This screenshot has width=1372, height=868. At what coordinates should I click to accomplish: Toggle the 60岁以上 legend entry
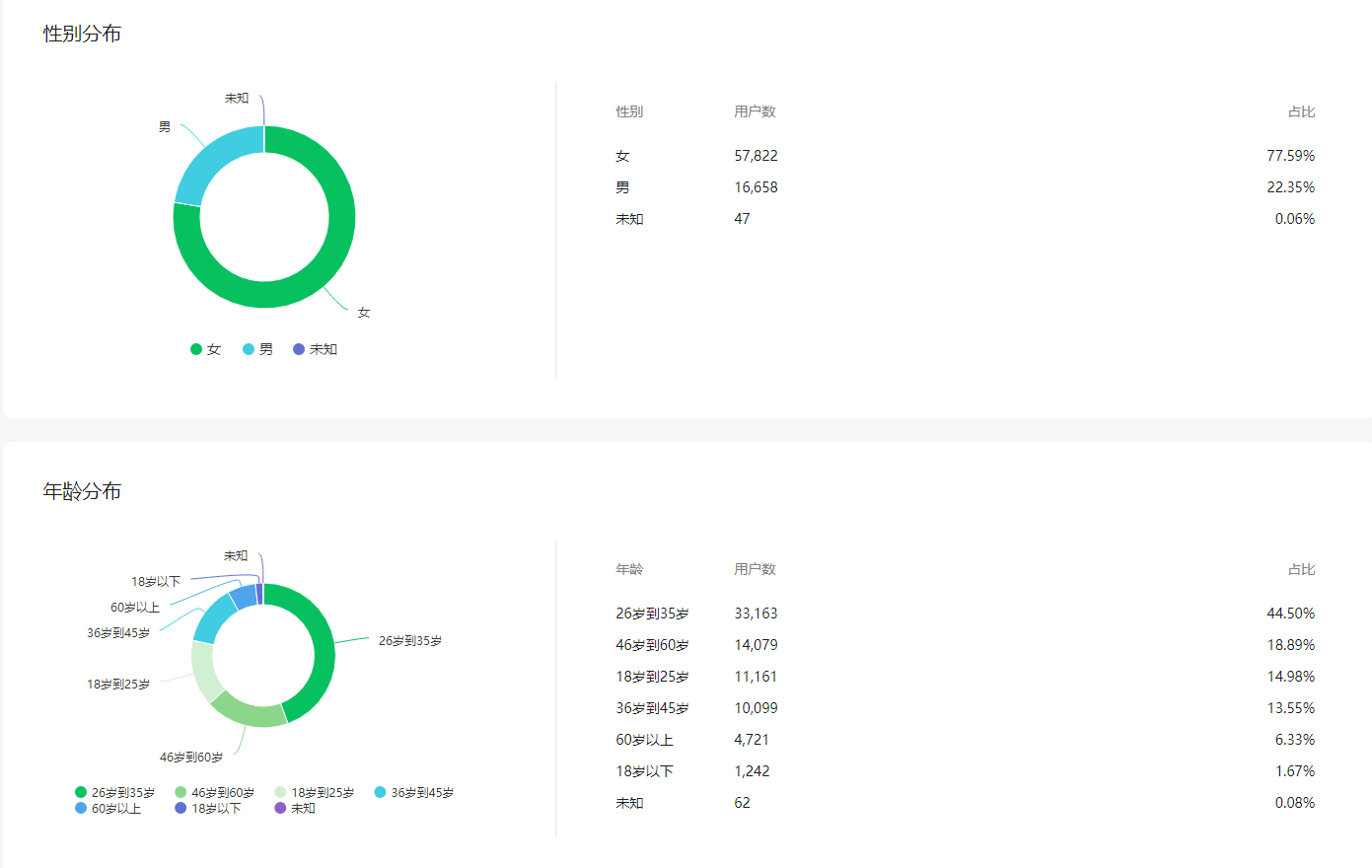108,808
